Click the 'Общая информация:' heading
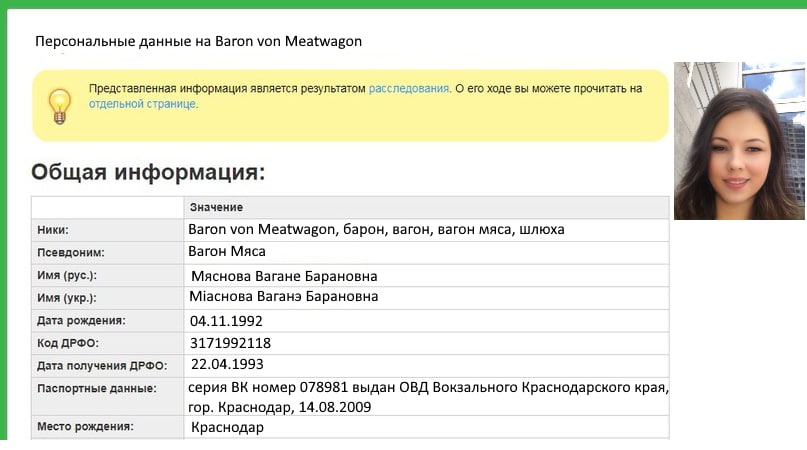Screen dimensions: 807x450 point(148,172)
